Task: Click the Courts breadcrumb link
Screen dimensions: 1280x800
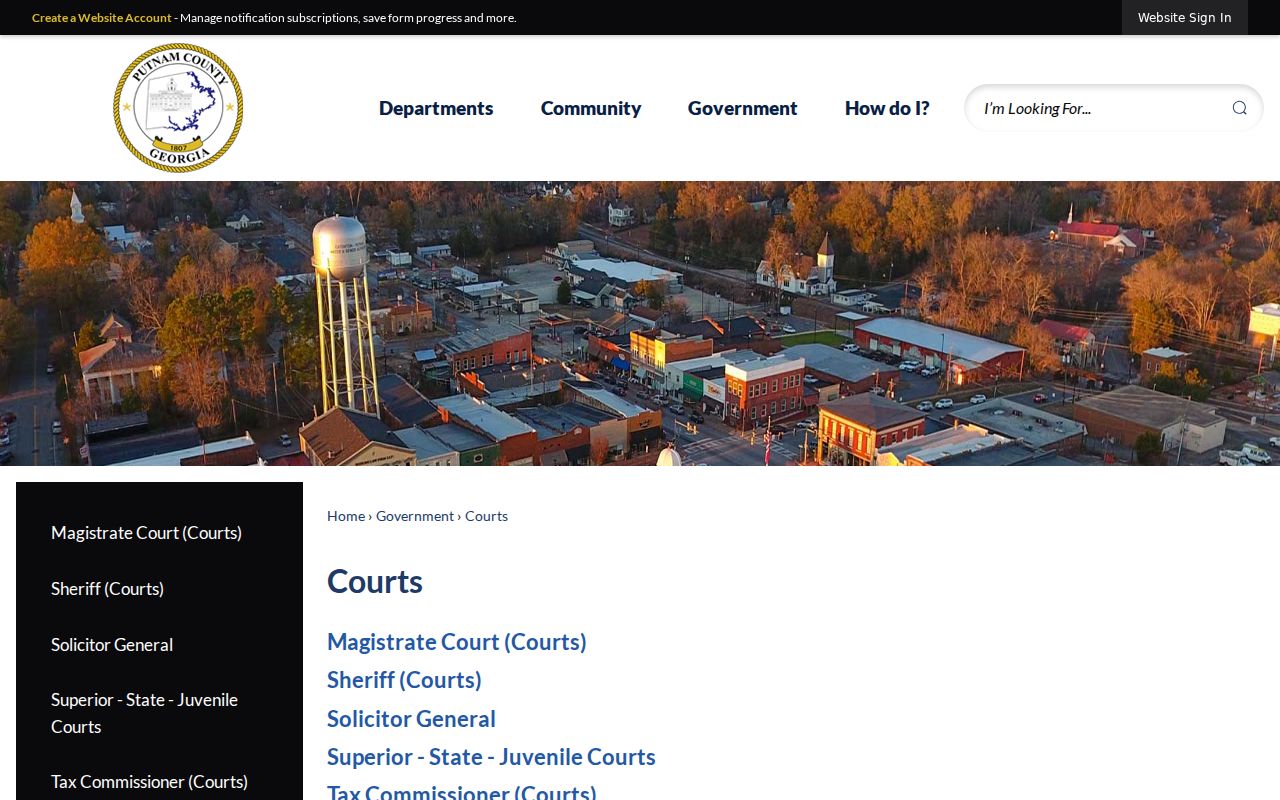Action: [486, 516]
